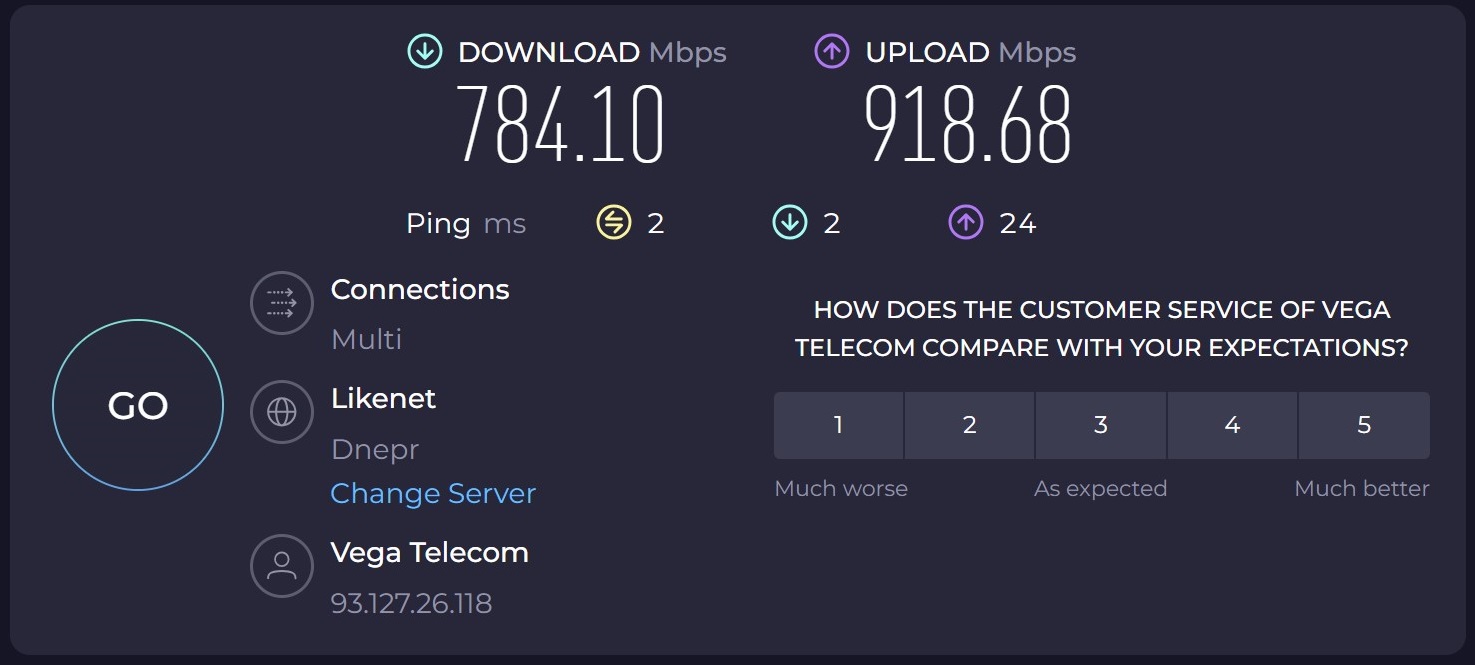Choose rating 4 in the survey
The width and height of the screenshot is (1475, 665).
click(x=1232, y=425)
